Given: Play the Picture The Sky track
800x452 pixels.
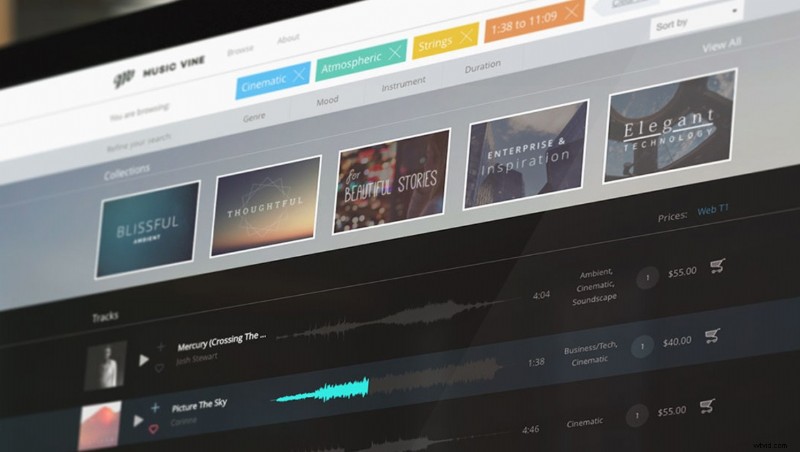Looking at the screenshot, I should coord(138,420).
